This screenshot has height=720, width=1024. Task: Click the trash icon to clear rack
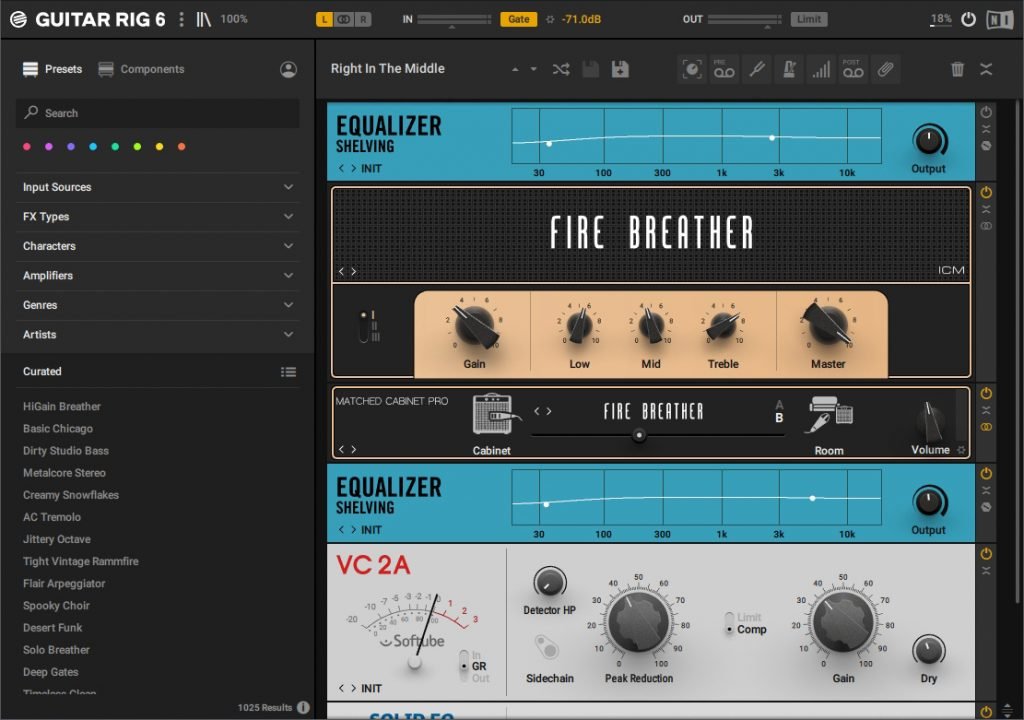click(x=957, y=69)
